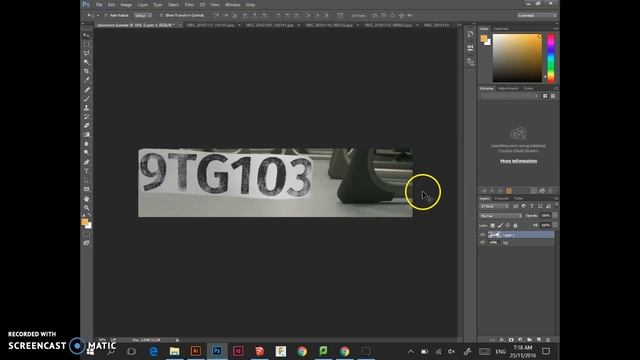Open the Opacity slider dropdown arrow
The width and height of the screenshot is (640, 360).
pyautogui.click(x=555, y=216)
